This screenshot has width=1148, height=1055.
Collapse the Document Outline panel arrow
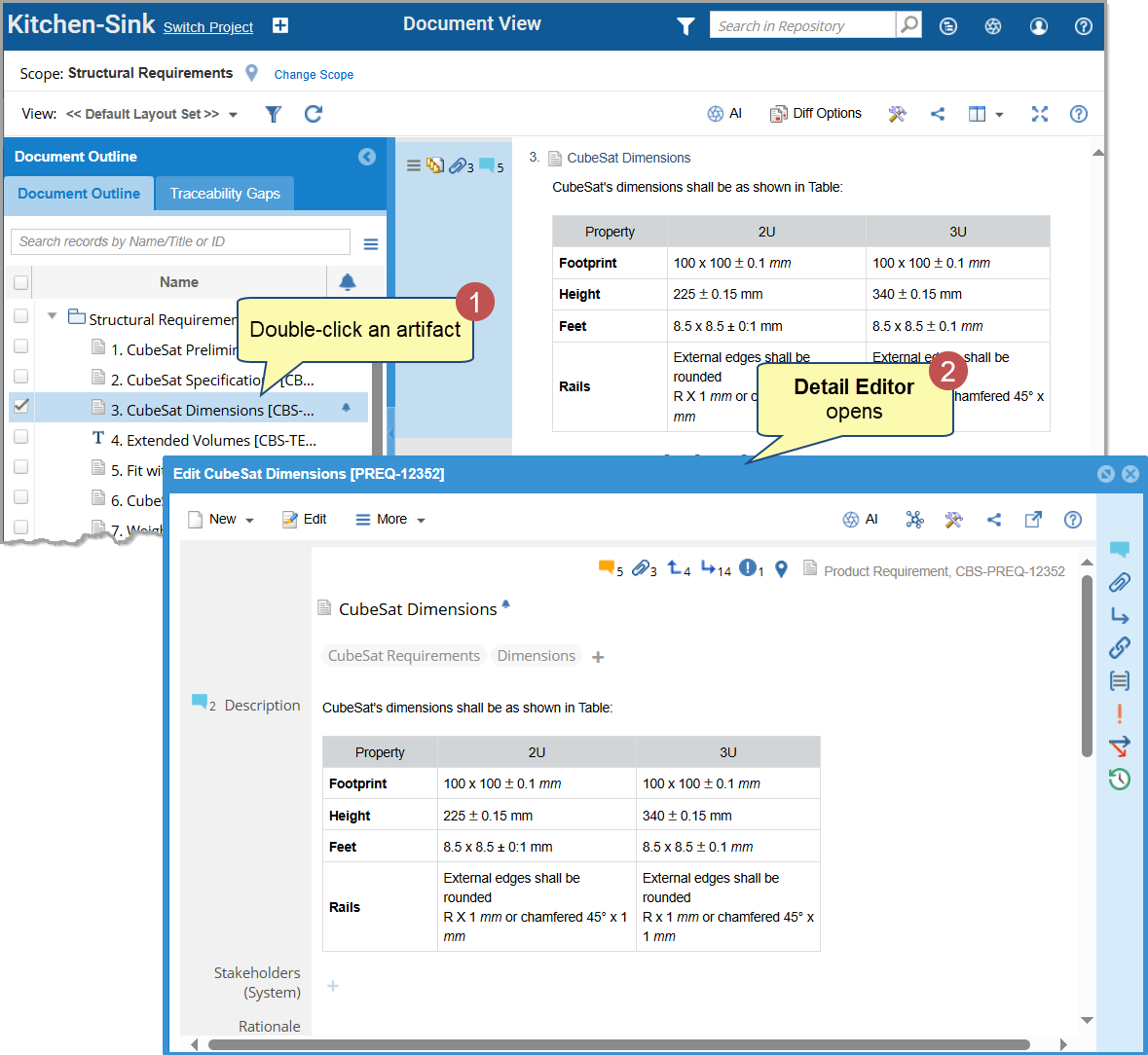[x=367, y=157]
